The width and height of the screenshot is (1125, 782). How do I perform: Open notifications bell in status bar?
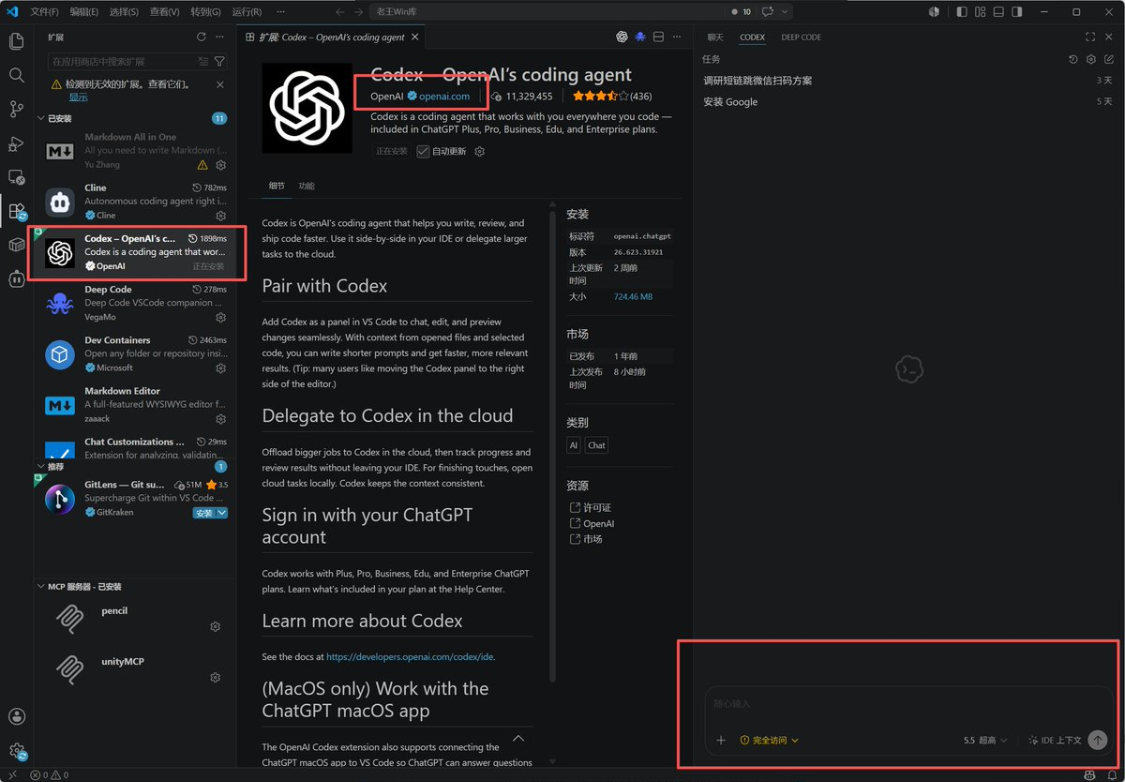click(x=1111, y=776)
